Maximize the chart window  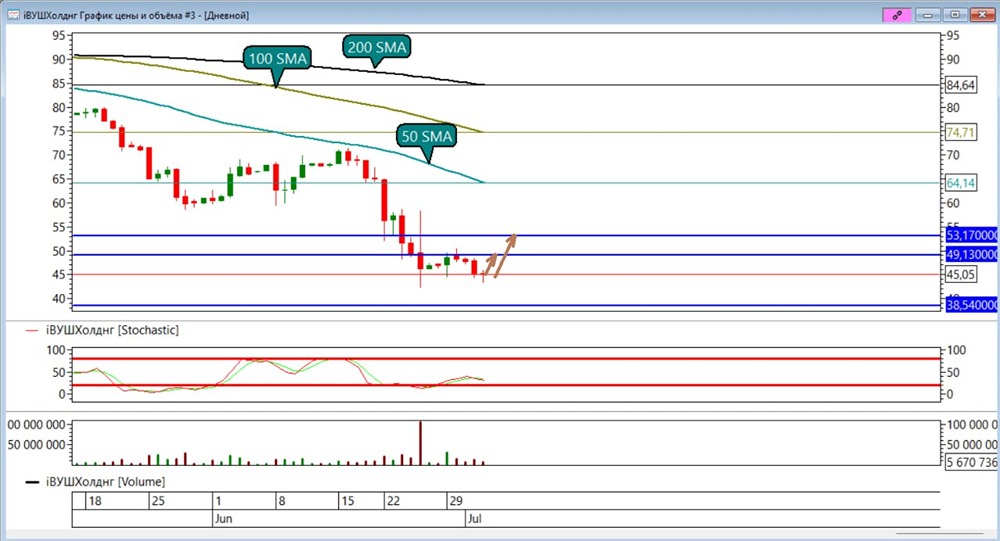(x=955, y=15)
